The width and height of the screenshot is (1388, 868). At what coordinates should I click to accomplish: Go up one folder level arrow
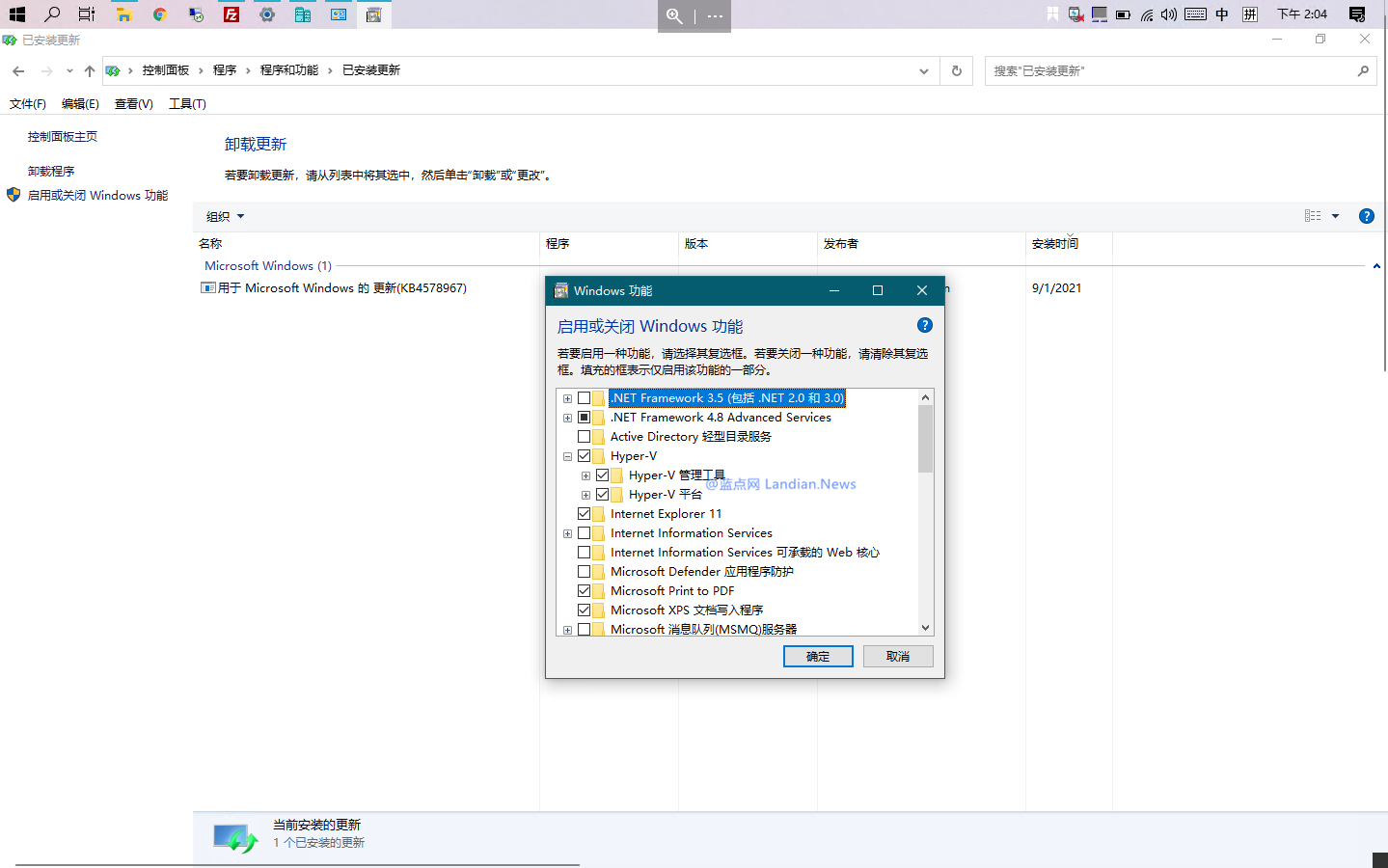[90, 70]
